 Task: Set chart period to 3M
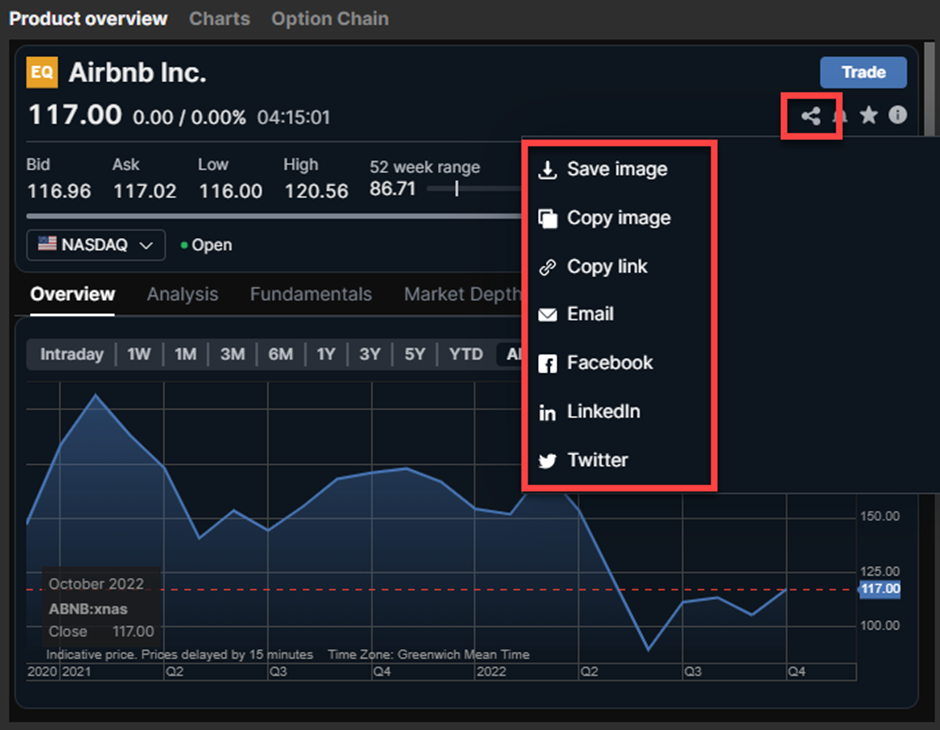pos(232,354)
